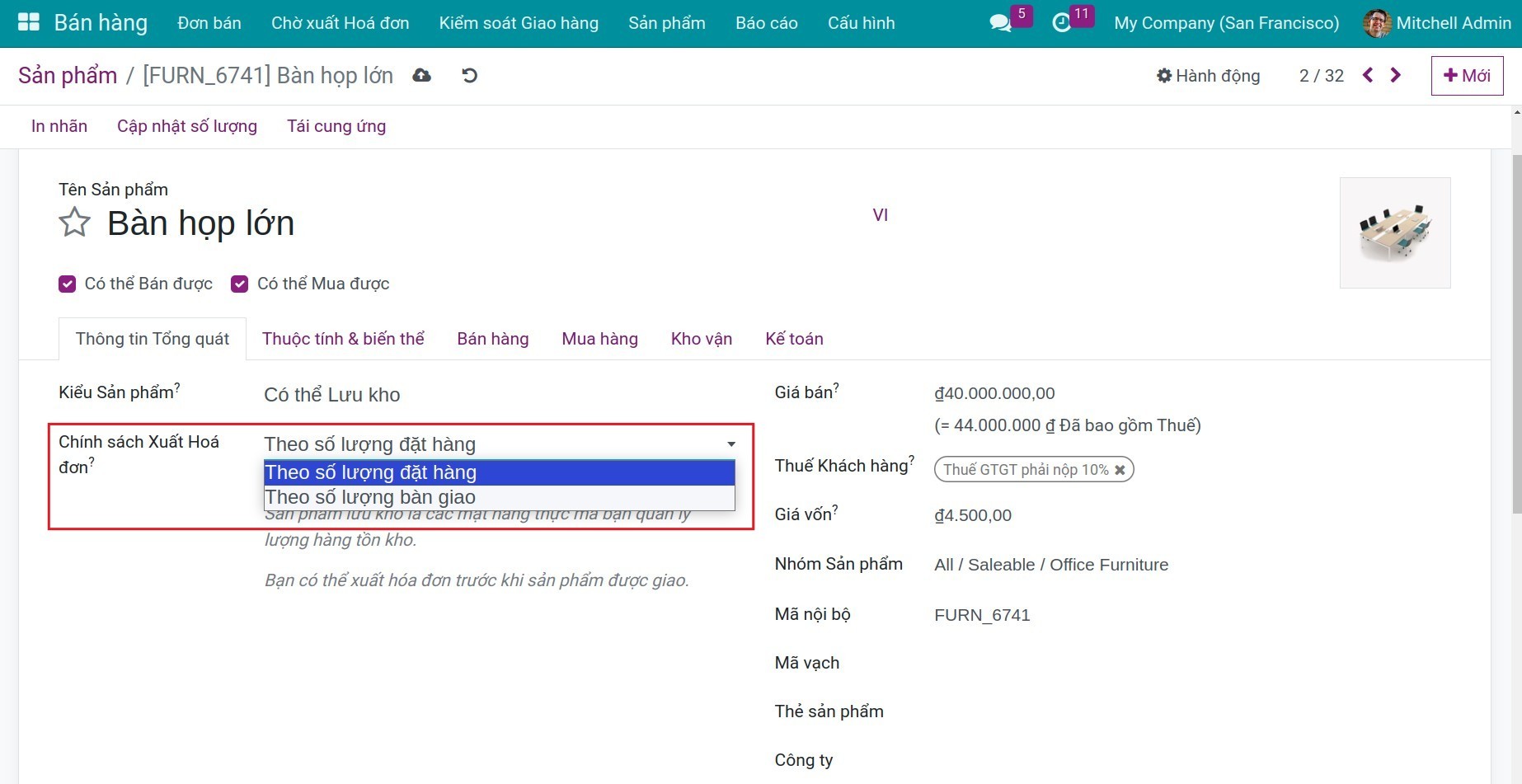
Task: Open the messaging conversations icon
Action: (1000, 23)
